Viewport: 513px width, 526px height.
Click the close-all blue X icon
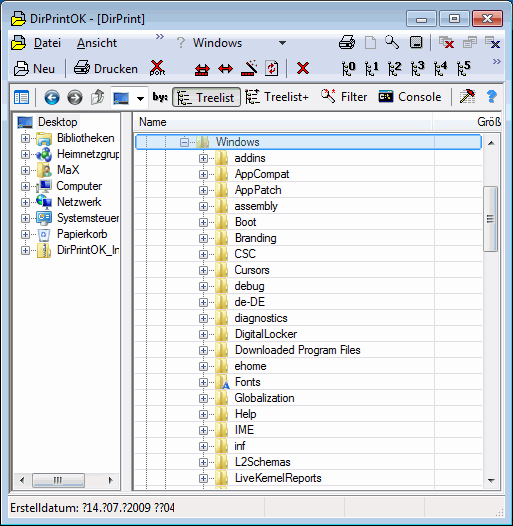pos(492,42)
